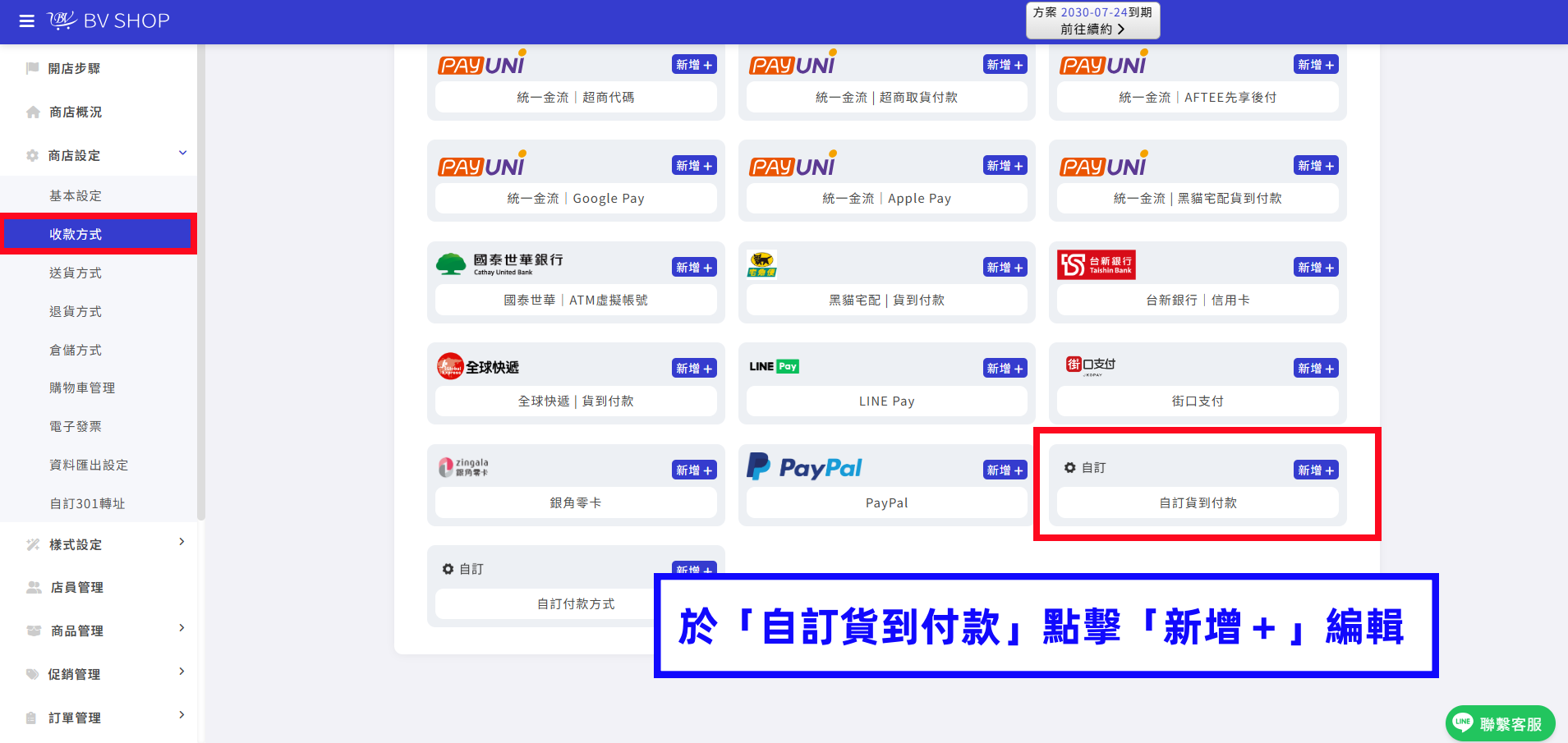The width and height of the screenshot is (1568, 743).
Task: Click the clipboard icon beside 訂單管理
Action: (31, 718)
